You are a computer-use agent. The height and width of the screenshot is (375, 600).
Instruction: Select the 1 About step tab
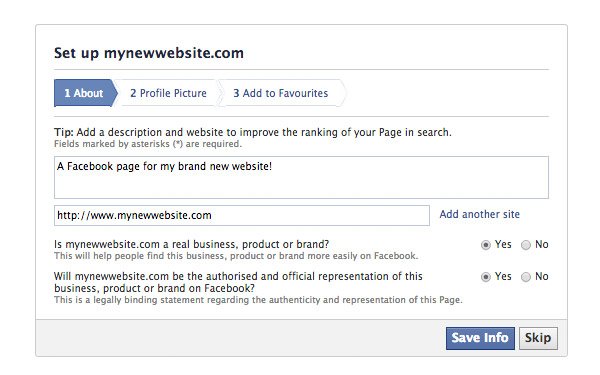[85, 93]
